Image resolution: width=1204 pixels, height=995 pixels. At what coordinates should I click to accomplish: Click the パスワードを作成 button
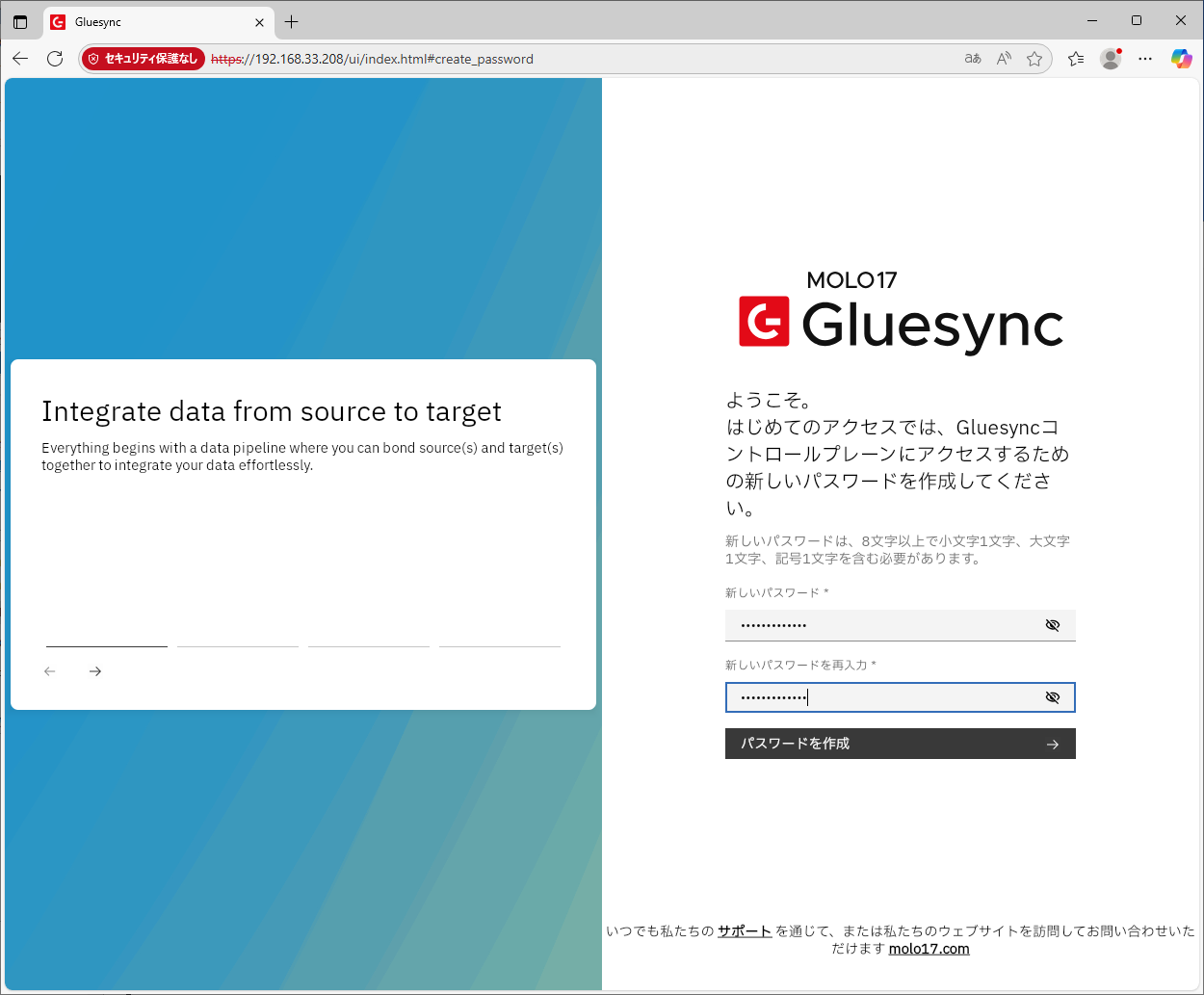pyautogui.click(x=900, y=744)
